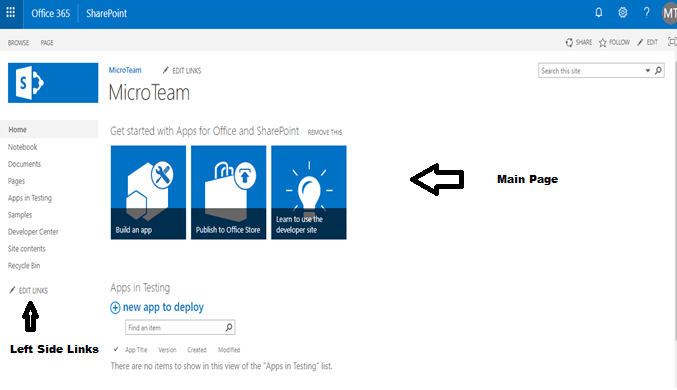Click new app to deploy link
The height and width of the screenshot is (390, 677).
coord(163,307)
